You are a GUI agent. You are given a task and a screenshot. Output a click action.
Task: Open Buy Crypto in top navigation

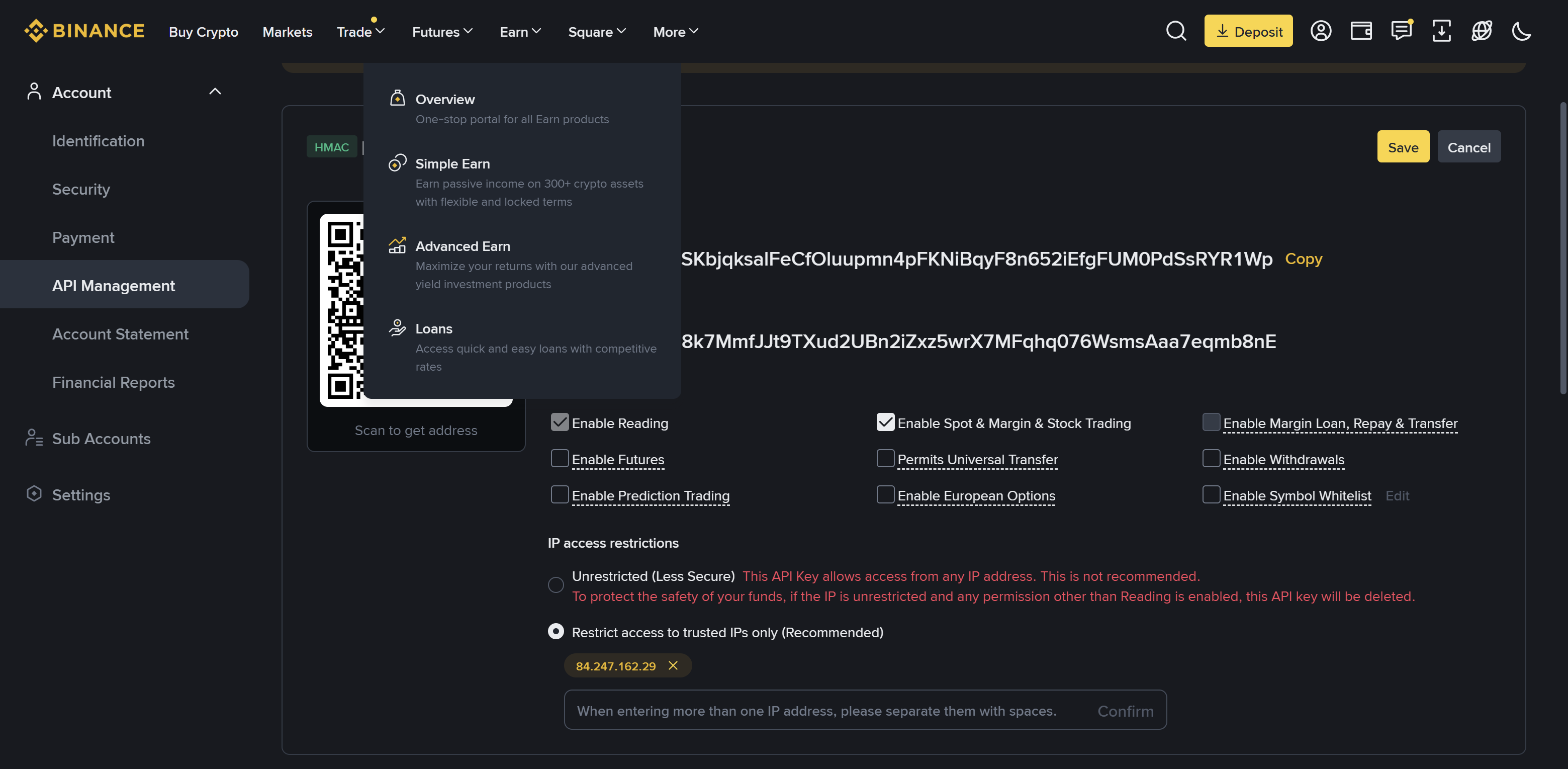(x=203, y=32)
